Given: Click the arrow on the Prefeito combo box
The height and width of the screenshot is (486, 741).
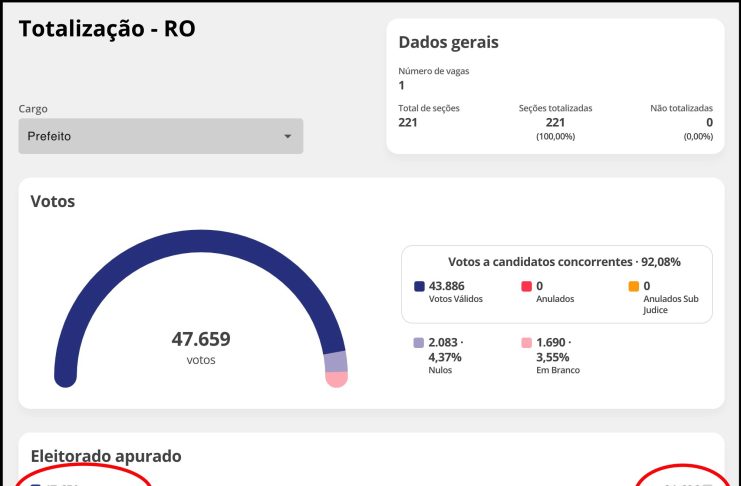Looking at the screenshot, I should [288, 136].
